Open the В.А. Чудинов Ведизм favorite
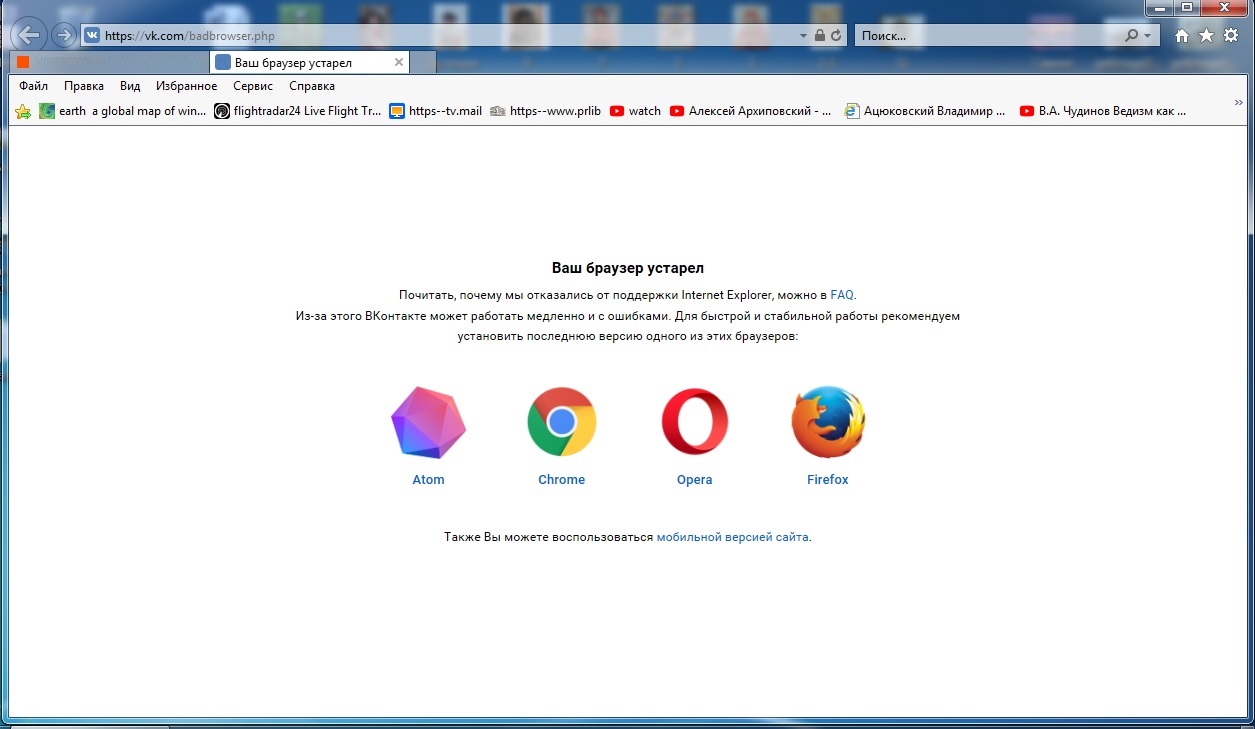This screenshot has height=729, width=1255. (x=1103, y=111)
